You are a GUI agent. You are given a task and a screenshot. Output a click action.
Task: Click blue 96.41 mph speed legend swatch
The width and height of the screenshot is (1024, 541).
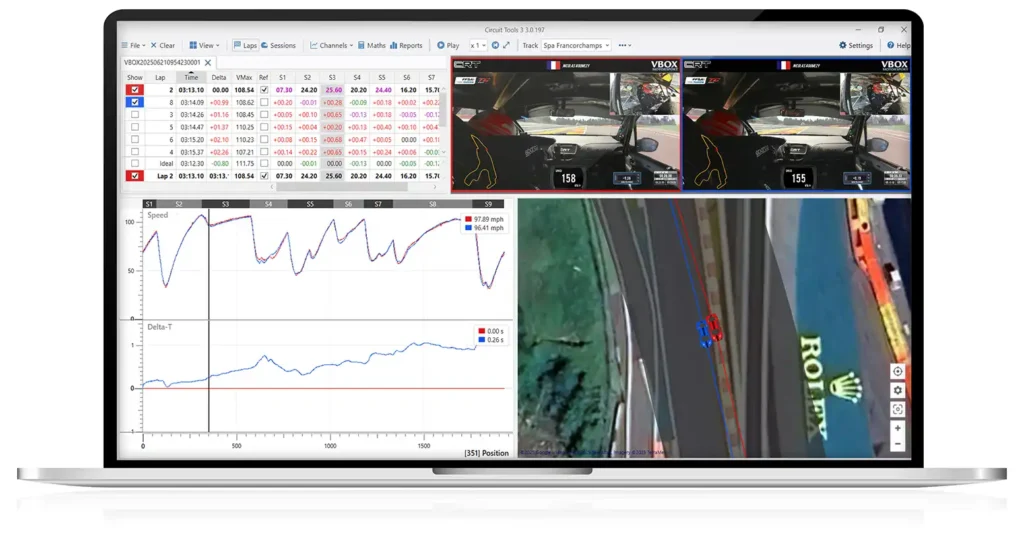click(x=468, y=228)
